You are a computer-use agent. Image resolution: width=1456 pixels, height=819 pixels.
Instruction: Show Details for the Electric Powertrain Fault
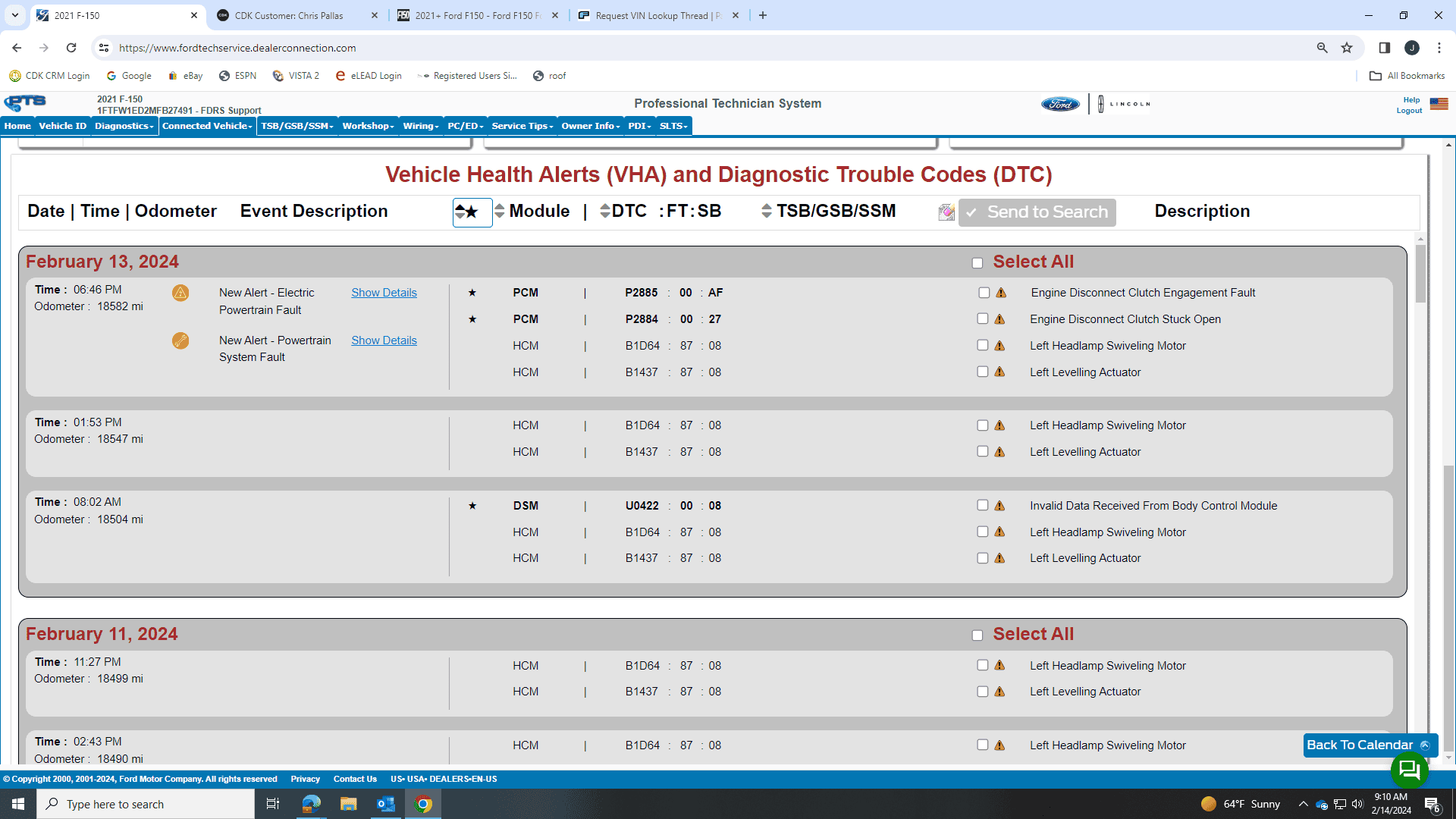pyautogui.click(x=384, y=293)
